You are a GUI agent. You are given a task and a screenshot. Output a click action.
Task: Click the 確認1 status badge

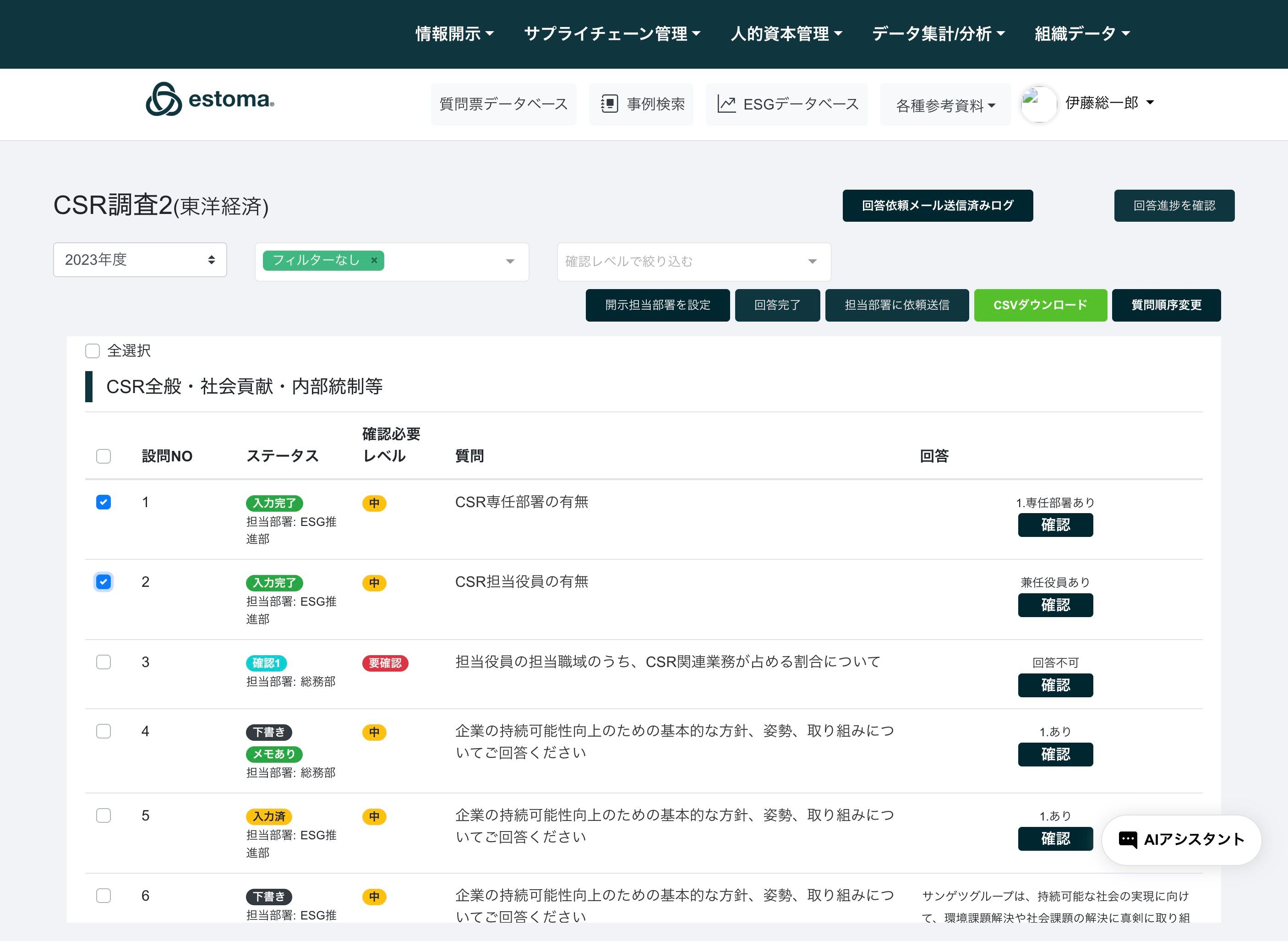266,663
